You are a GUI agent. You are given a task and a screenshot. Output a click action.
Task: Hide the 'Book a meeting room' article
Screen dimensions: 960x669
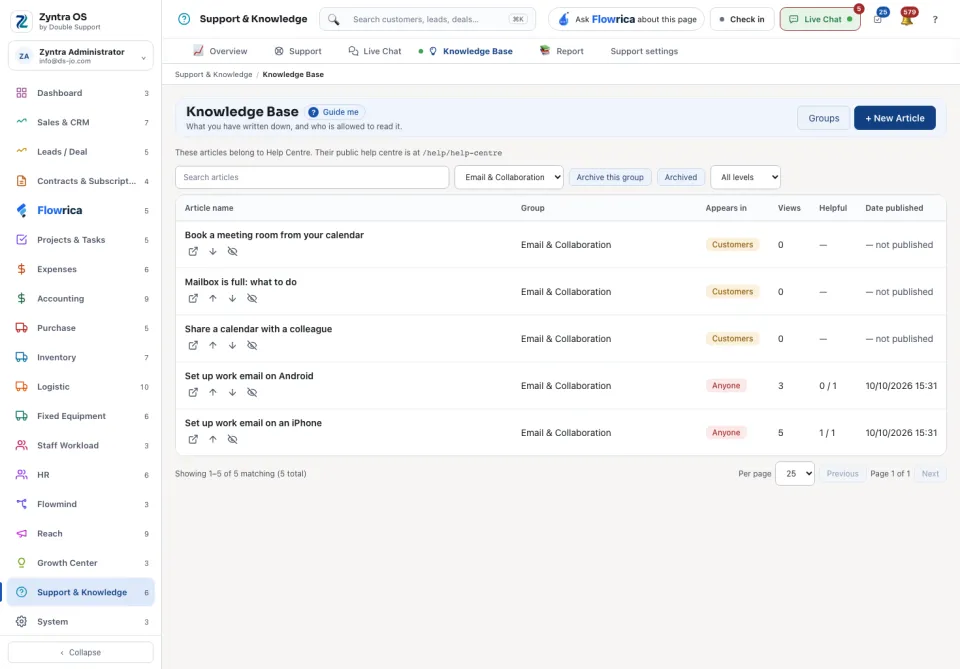232,252
